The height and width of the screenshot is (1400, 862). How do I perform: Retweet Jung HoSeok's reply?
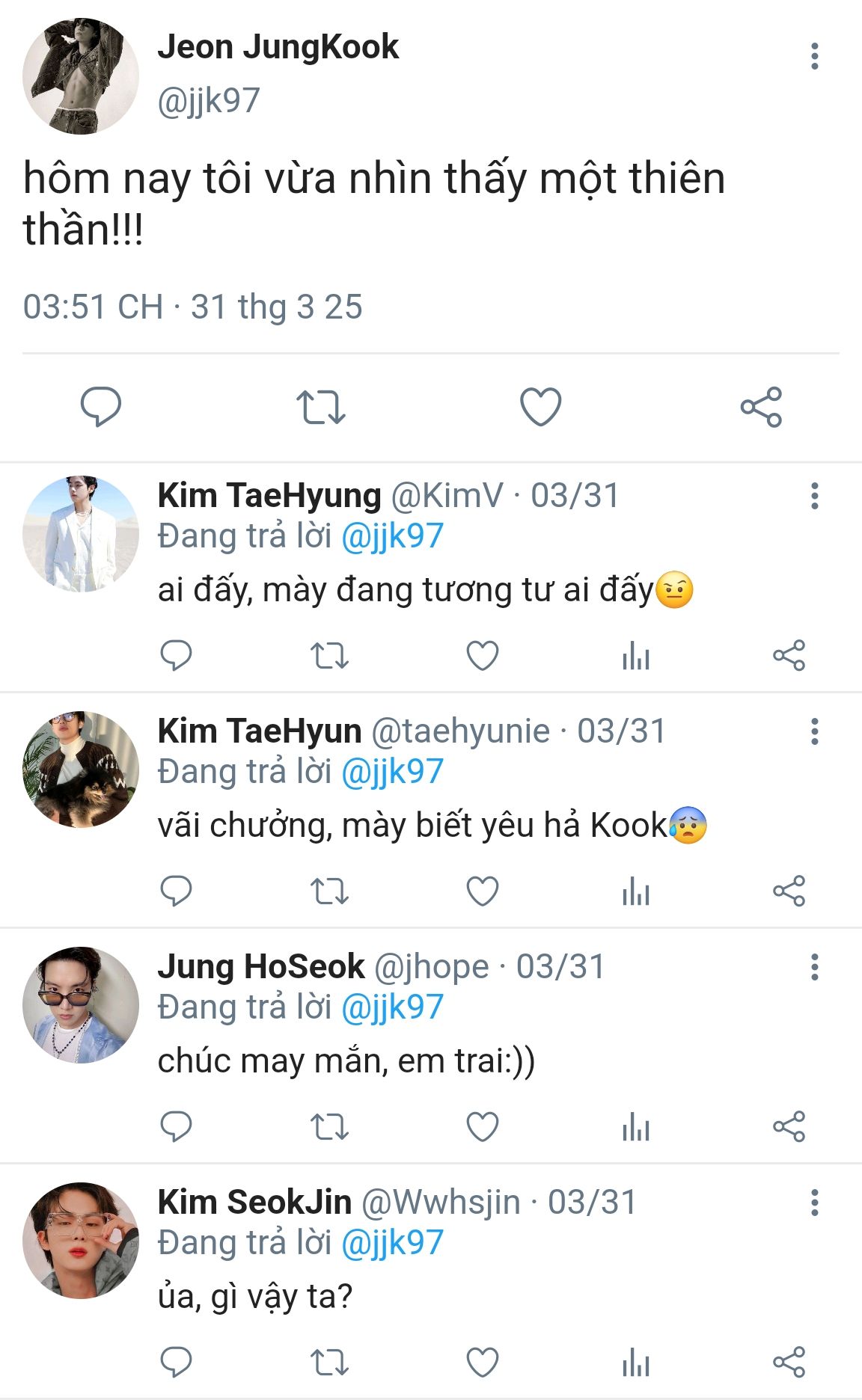click(x=329, y=1126)
